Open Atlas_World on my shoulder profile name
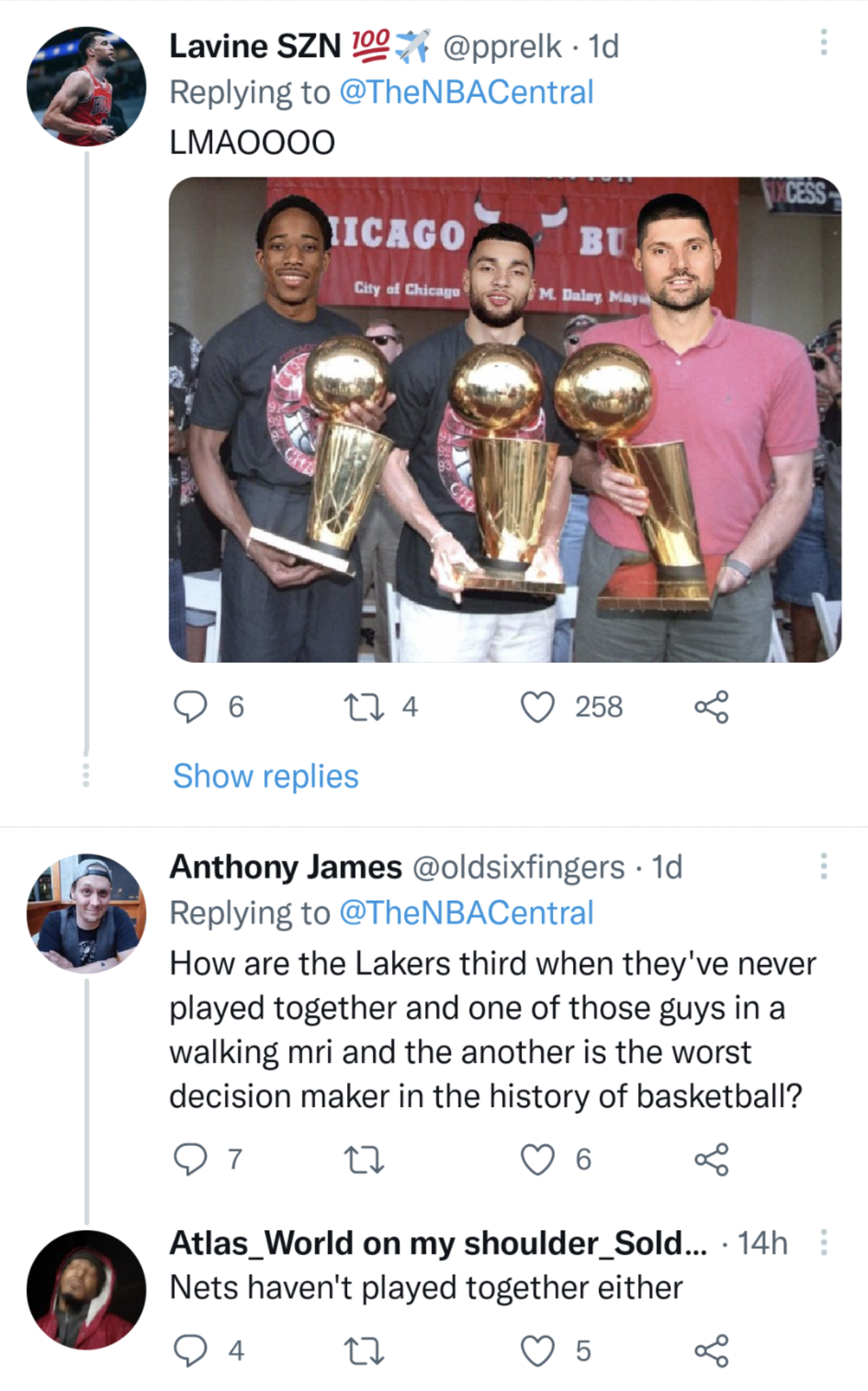This screenshot has height=1391, width=868. [437, 1243]
